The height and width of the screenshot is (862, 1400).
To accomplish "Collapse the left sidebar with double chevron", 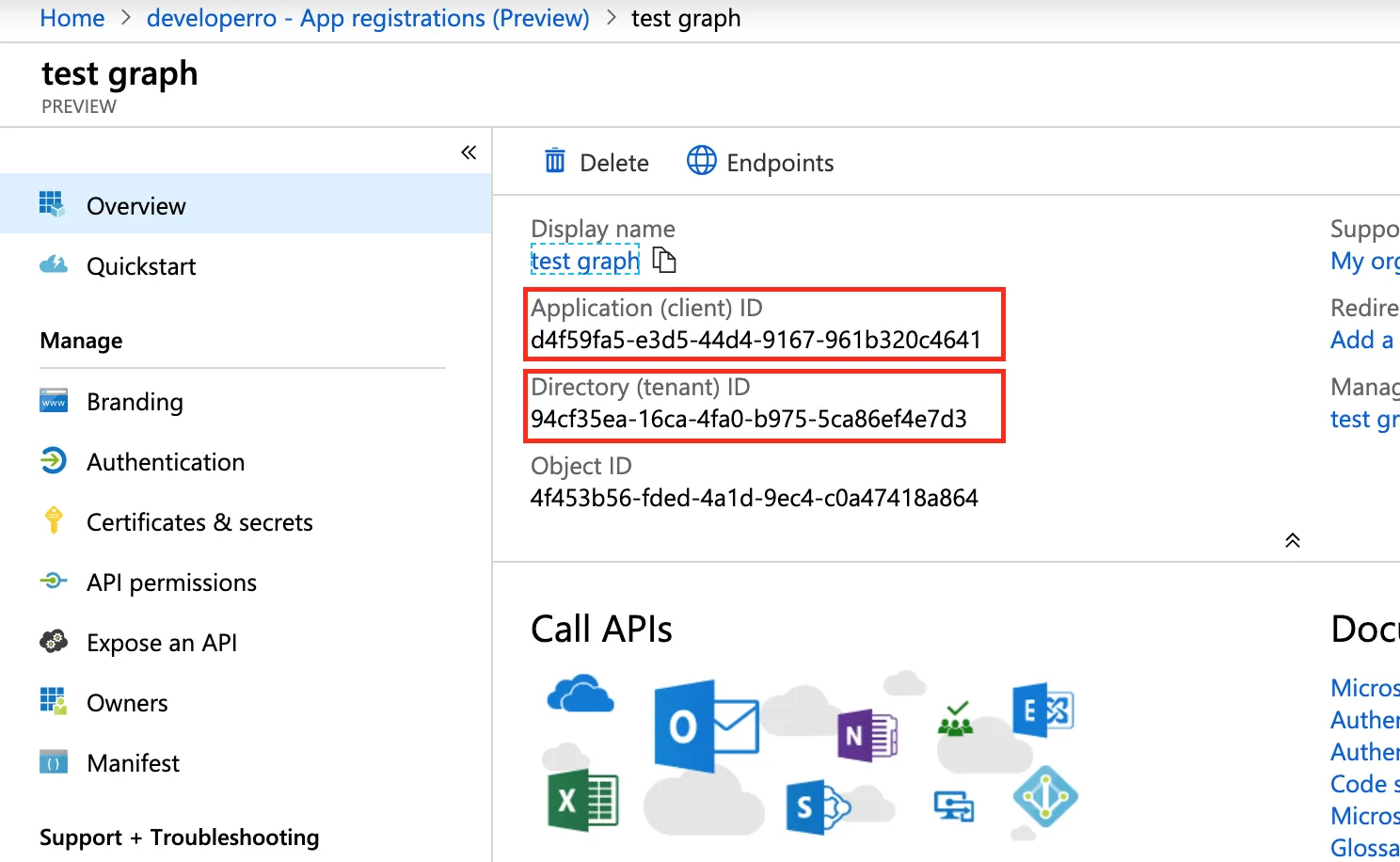I will pyautogui.click(x=468, y=152).
